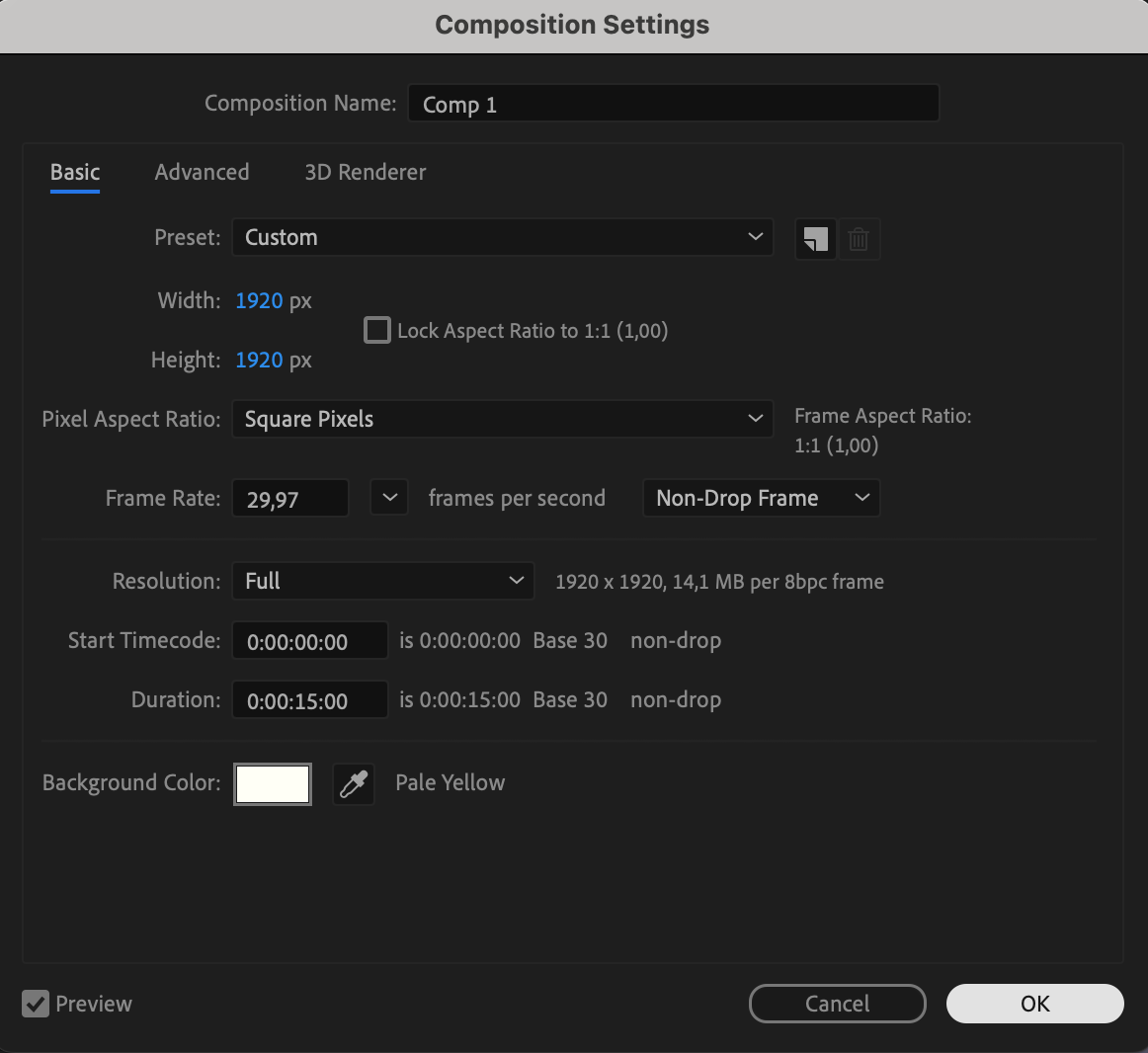Click the save preset icon

[816, 239]
